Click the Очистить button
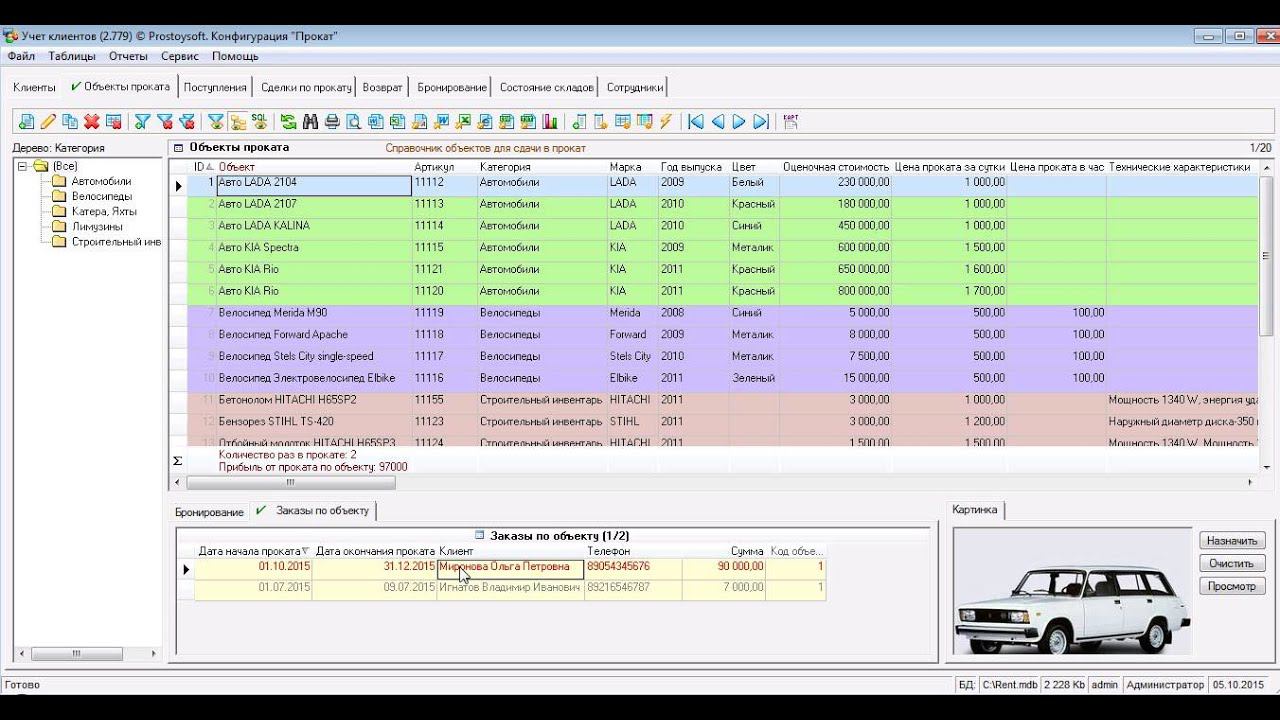The width and height of the screenshot is (1280, 720). 1232,564
